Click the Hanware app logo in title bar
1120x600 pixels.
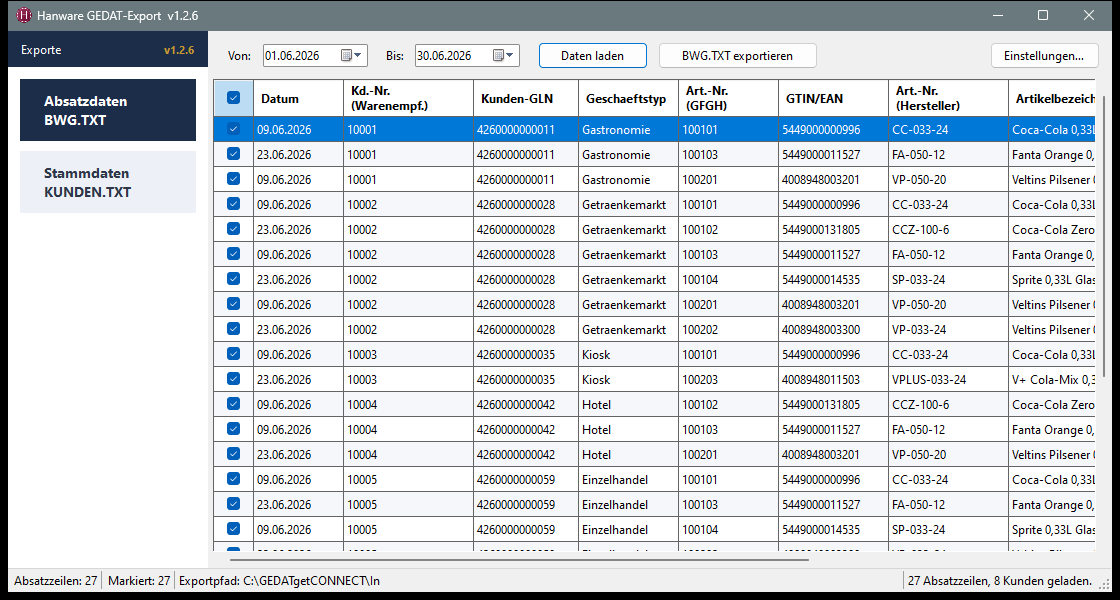click(24, 15)
